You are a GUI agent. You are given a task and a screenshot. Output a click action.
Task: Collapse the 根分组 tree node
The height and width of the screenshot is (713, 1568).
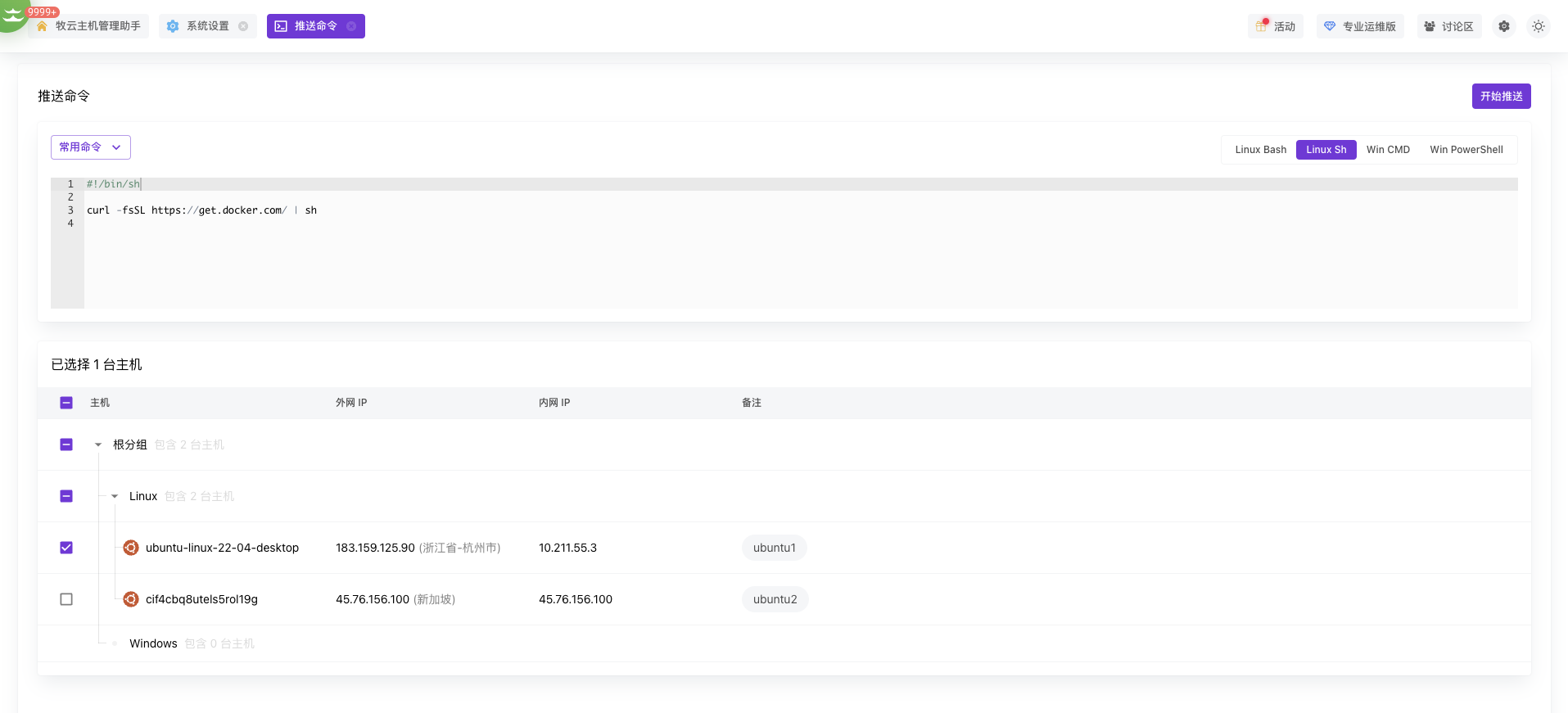click(98, 444)
